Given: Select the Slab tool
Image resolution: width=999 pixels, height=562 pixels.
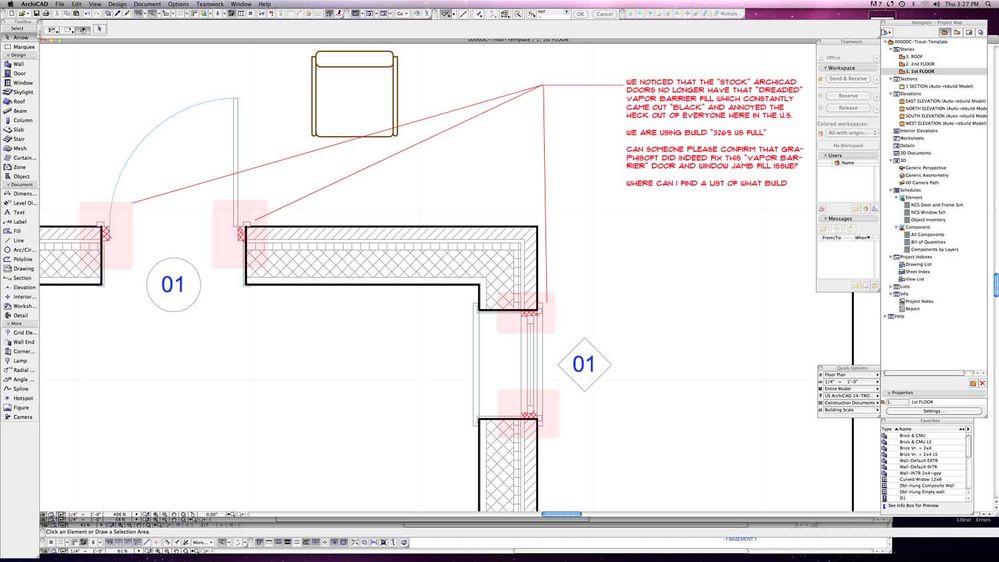Looking at the screenshot, I should pyautogui.click(x=19, y=129).
